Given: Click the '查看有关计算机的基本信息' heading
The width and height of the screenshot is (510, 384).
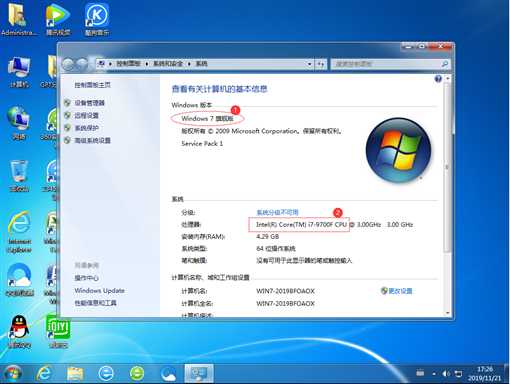Looking at the screenshot, I should click(x=219, y=89).
